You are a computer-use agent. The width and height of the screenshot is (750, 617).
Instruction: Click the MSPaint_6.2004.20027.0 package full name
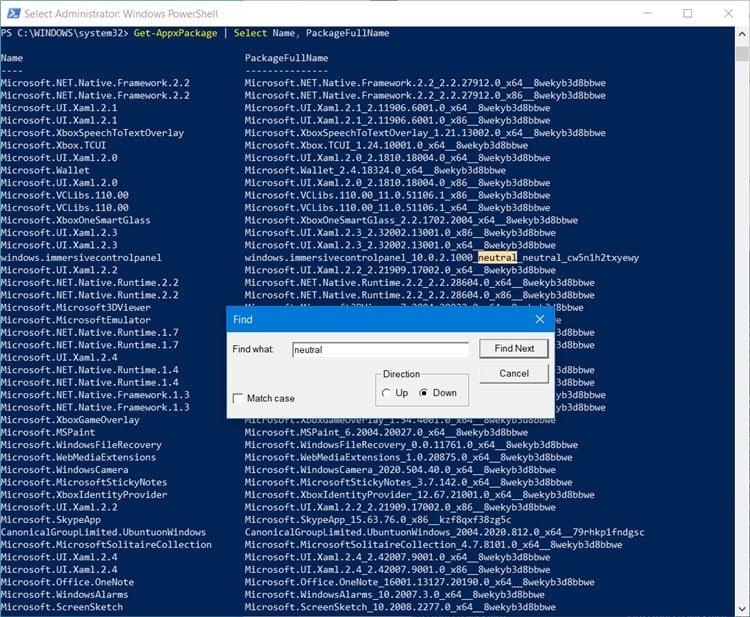(386, 432)
